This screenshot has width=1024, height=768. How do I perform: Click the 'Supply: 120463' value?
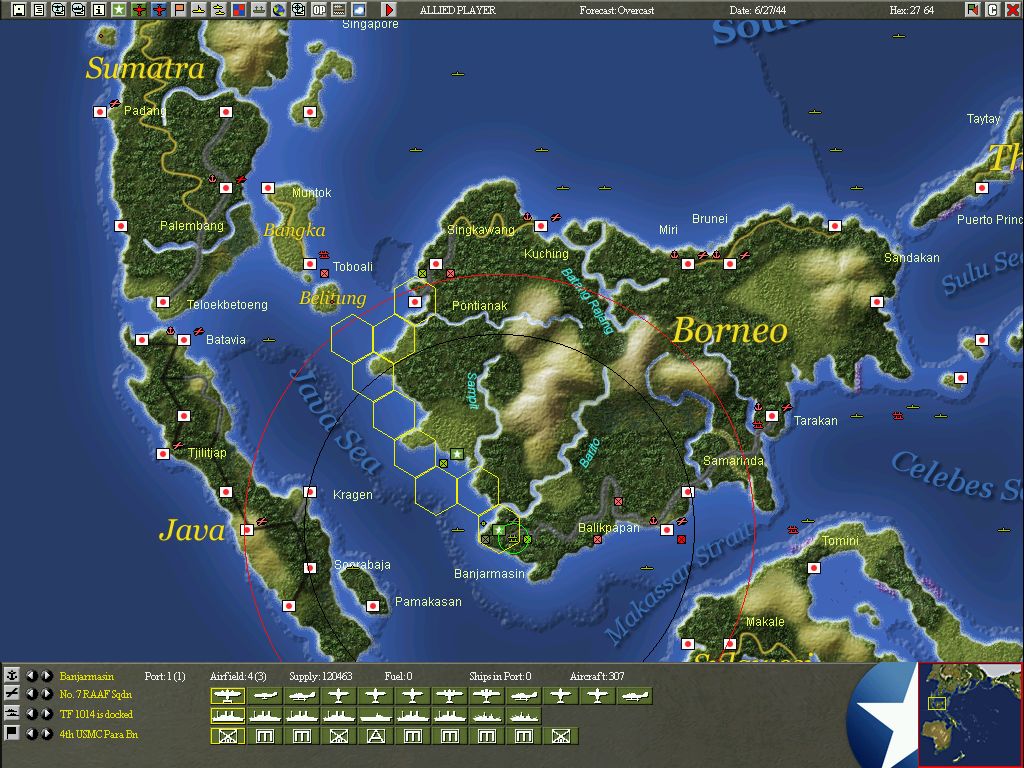321,676
